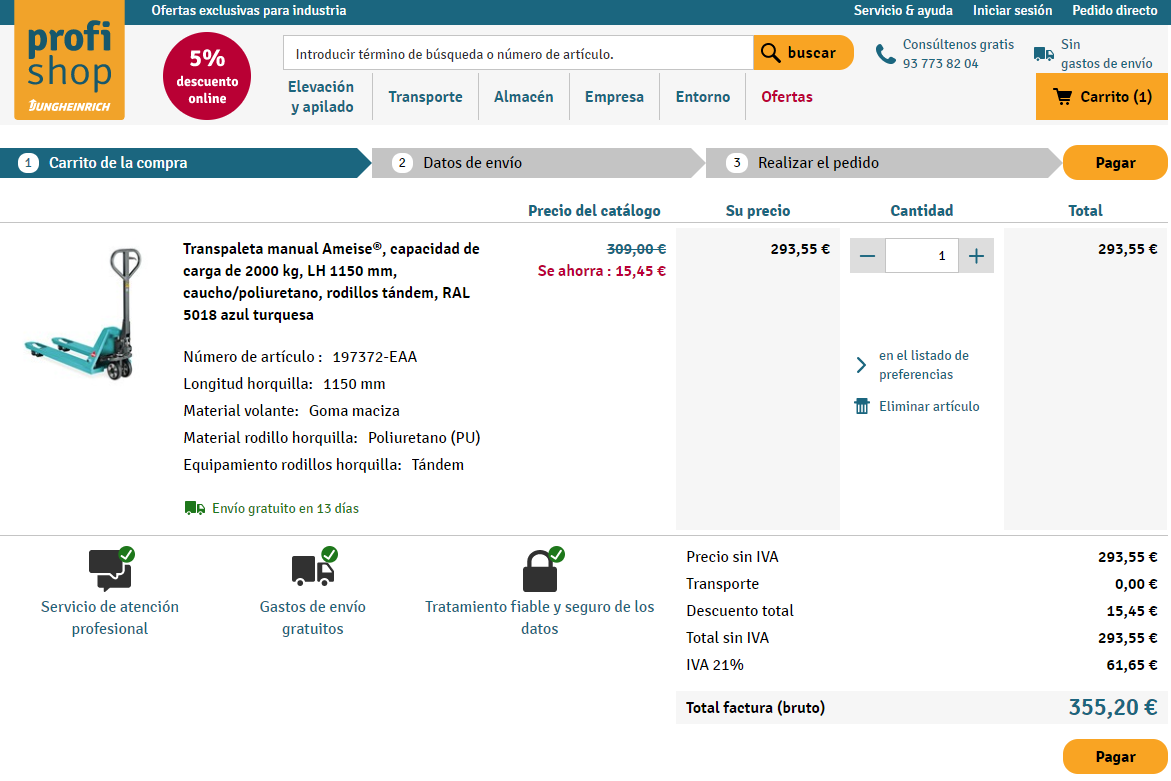Screen dimensions: 1171x781
Task: Click the pallet truck product thumbnail
Action: 84,314
